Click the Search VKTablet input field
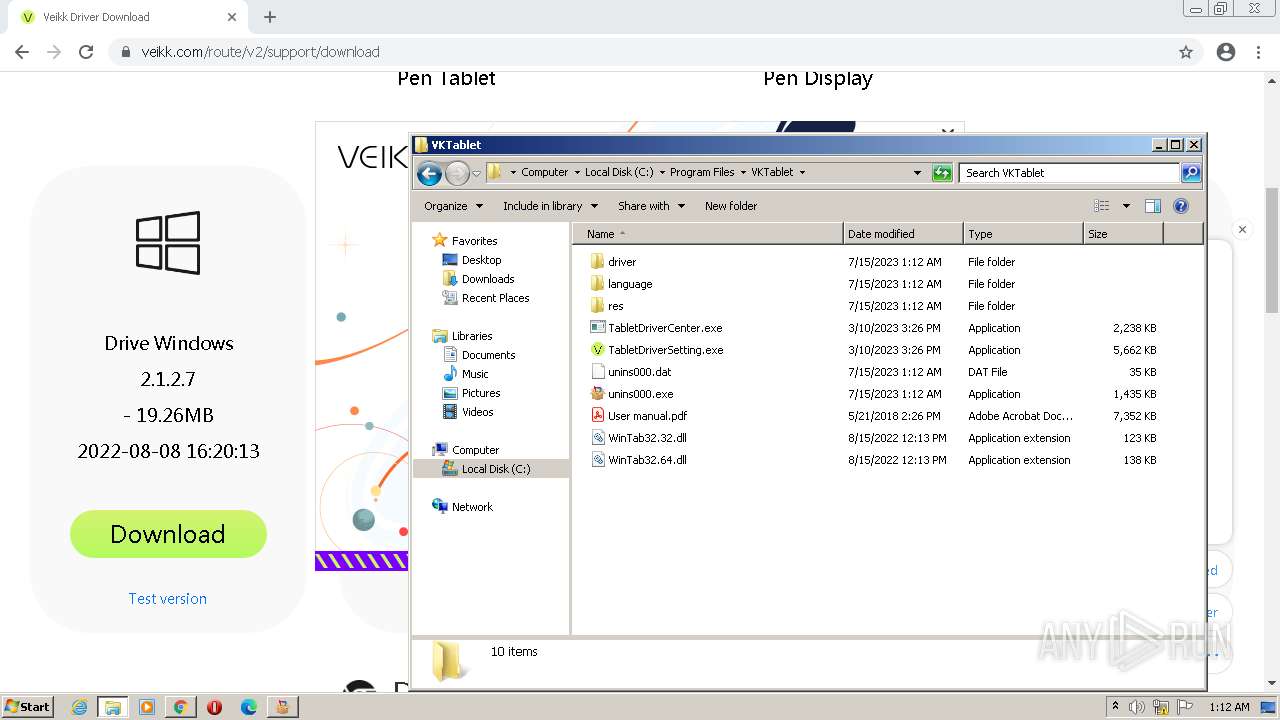Image resolution: width=1280 pixels, height=720 pixels. tap(1069, 173)
